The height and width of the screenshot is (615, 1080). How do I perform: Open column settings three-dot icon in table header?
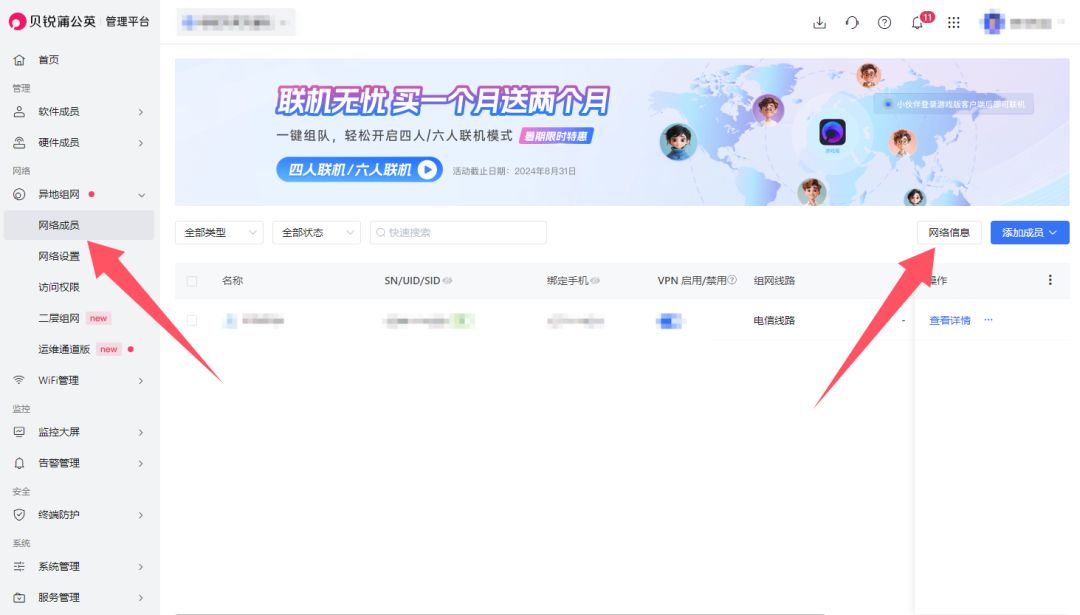click(x=1050, y=280)
